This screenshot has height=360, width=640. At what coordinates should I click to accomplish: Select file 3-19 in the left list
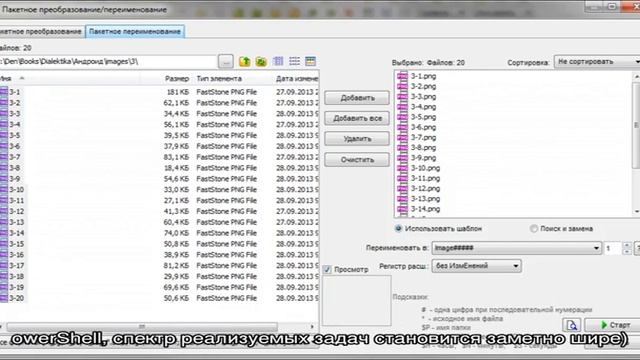(x=16, y=287)
